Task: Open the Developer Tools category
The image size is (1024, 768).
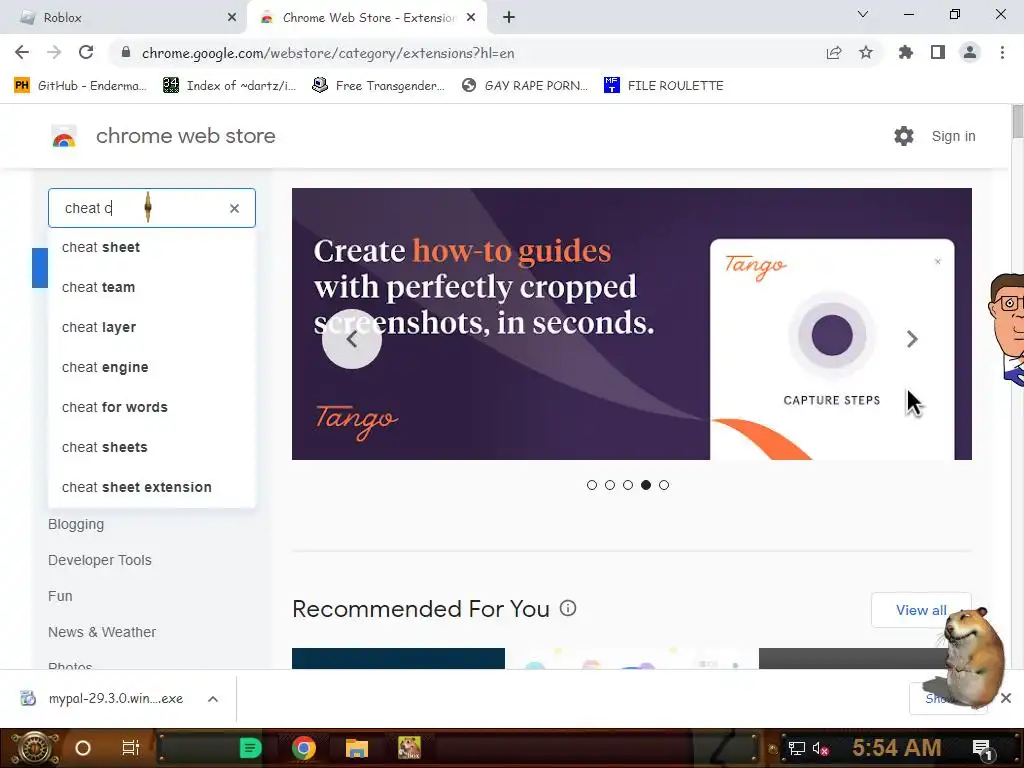Action: 99,560
